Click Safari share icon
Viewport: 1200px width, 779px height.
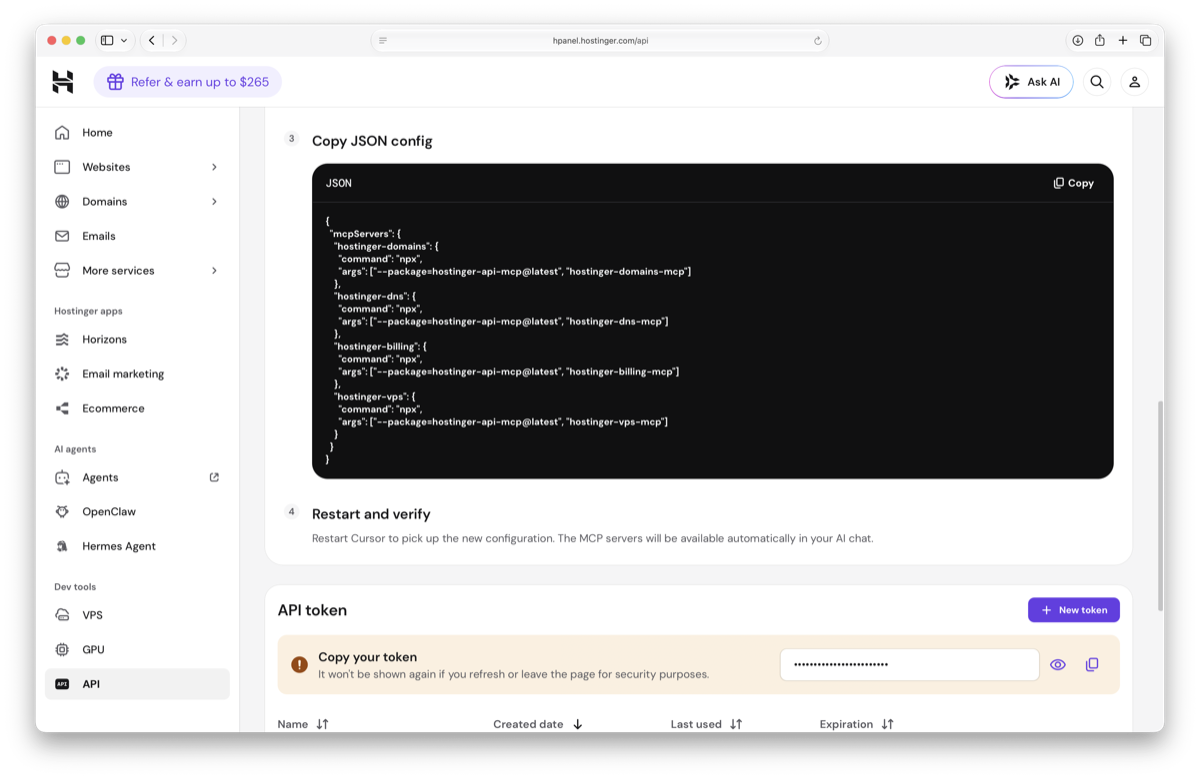coord(1100,40)
